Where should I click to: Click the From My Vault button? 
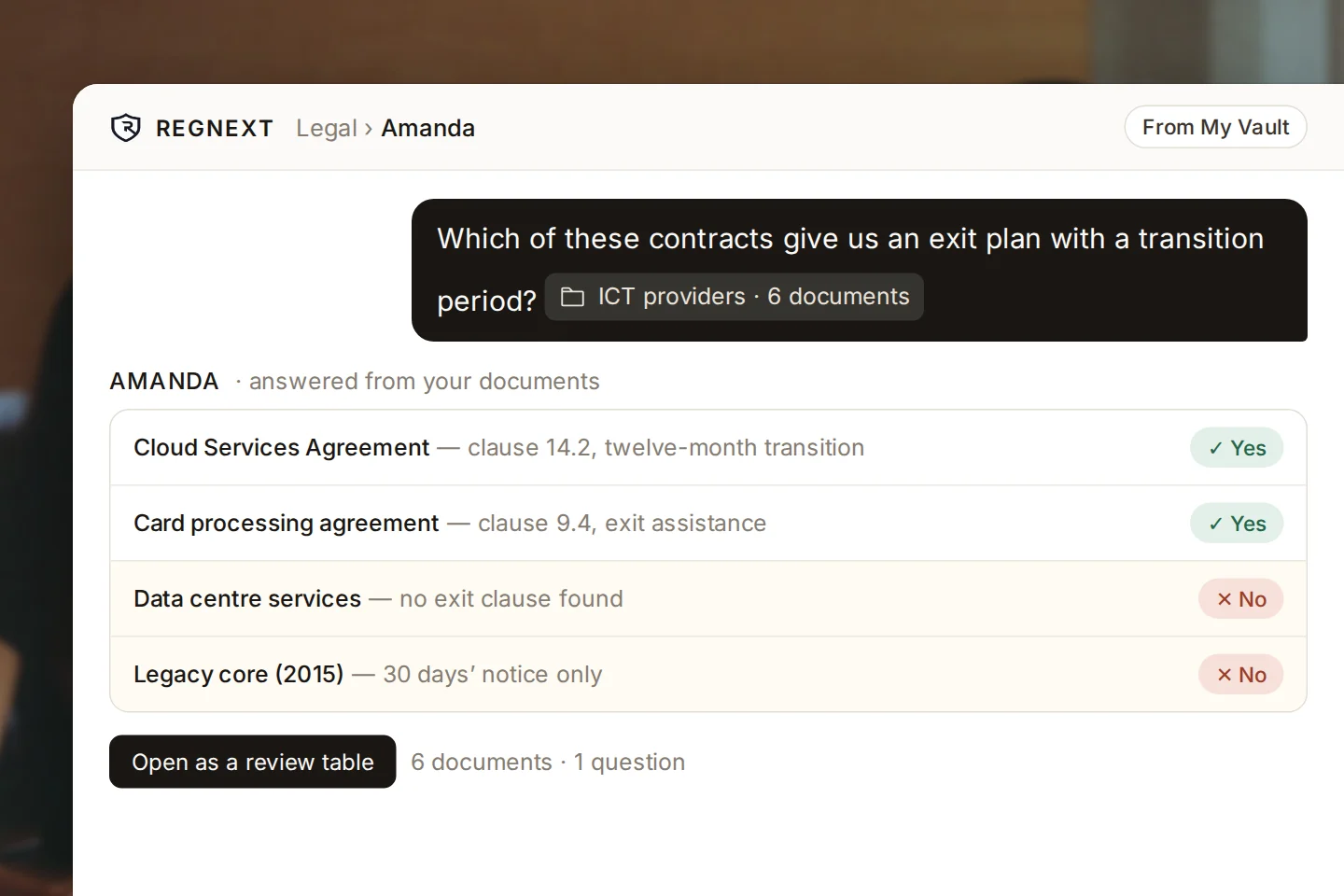(x=1215, y=127)
